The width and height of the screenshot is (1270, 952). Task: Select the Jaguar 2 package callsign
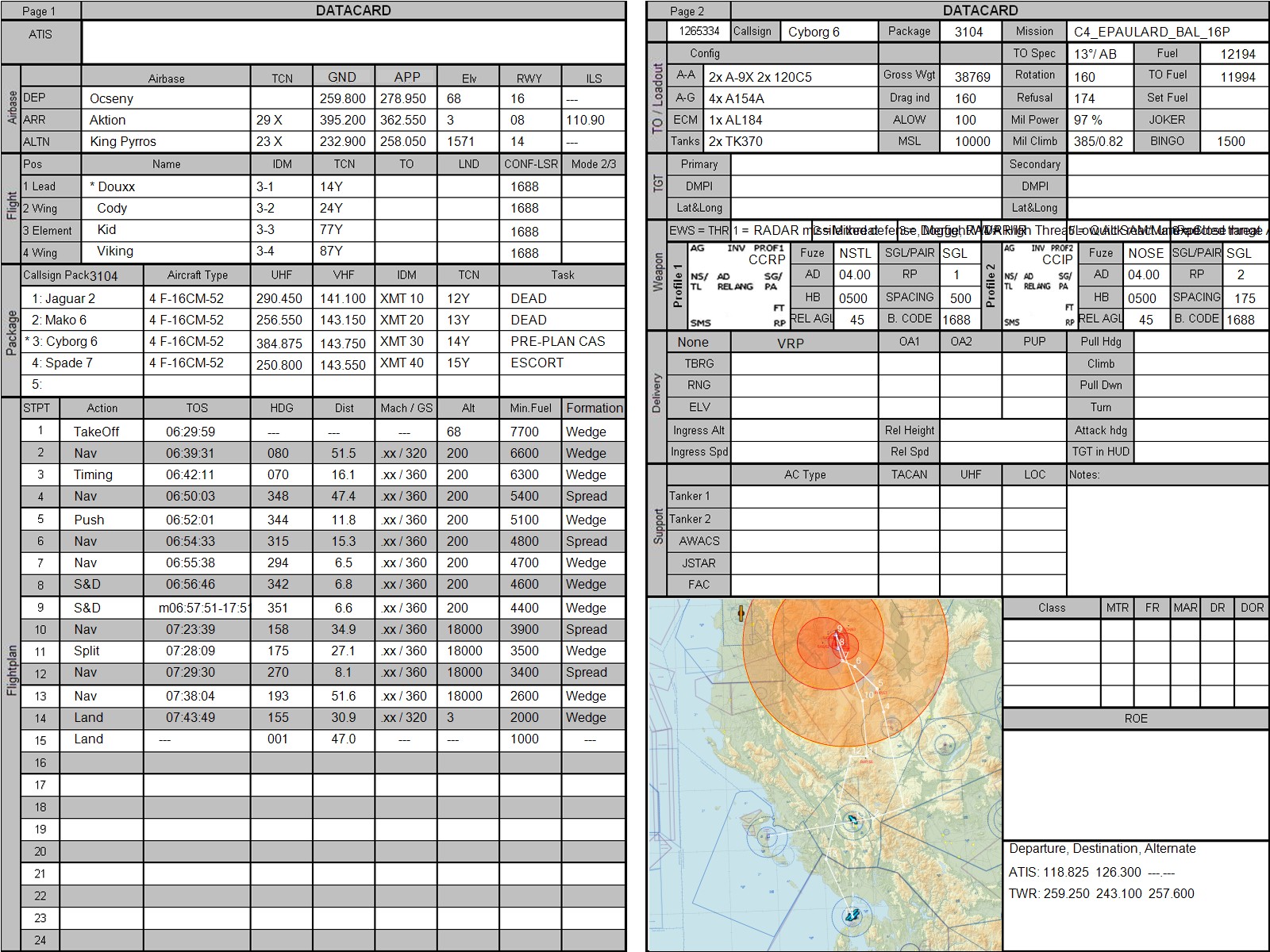tap(63, 298)
